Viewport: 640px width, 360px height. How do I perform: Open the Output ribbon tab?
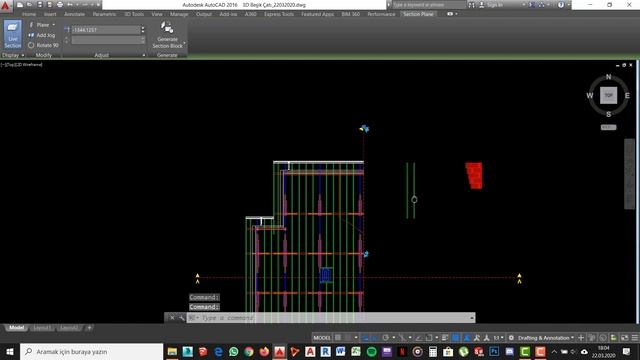pos(204,14)
